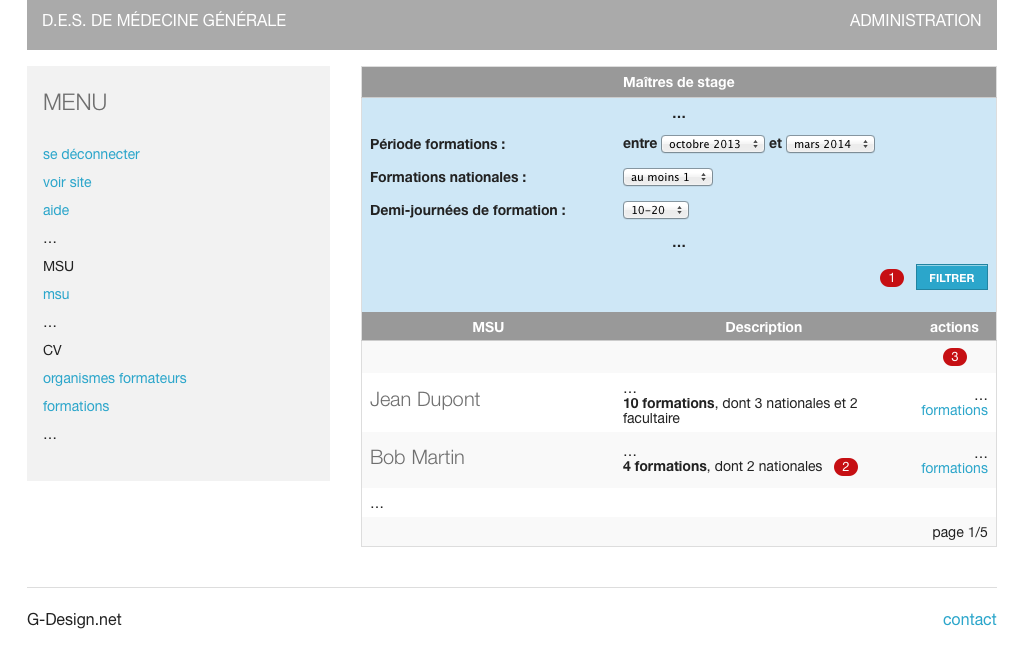This screenshot has width=1024, height=655.
Task: Click the D.E.S. de Médecine Générale title
Action: (164, 20)
